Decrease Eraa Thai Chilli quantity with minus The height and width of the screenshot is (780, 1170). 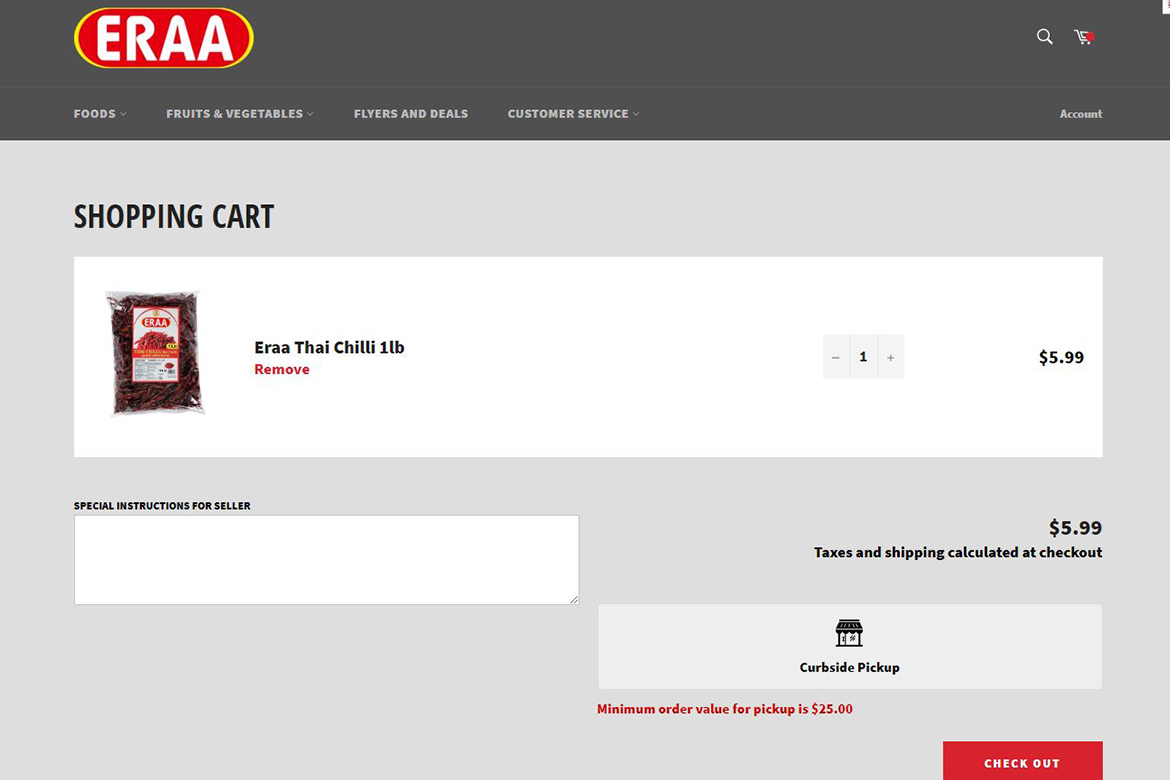pos(836,357)
